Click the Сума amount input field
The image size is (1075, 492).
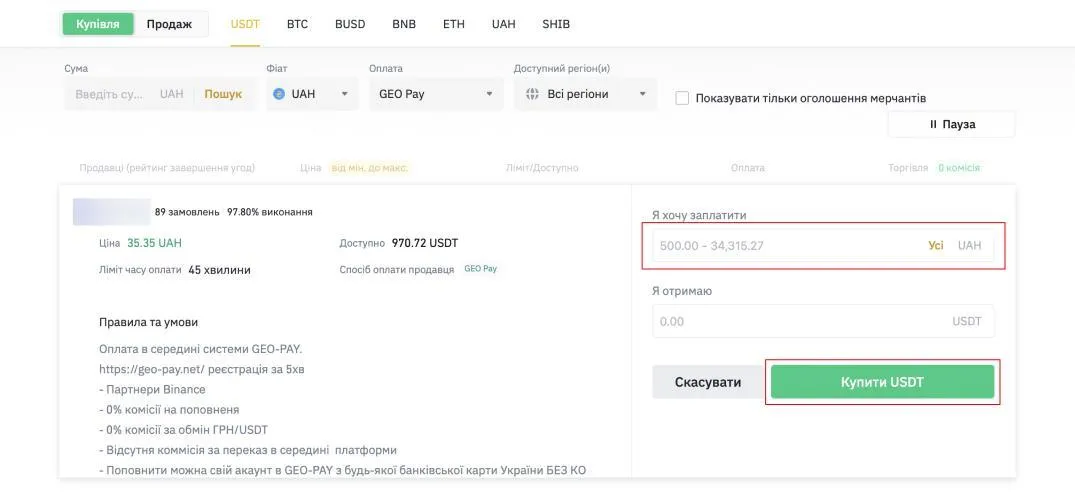[x=110, y=94]
